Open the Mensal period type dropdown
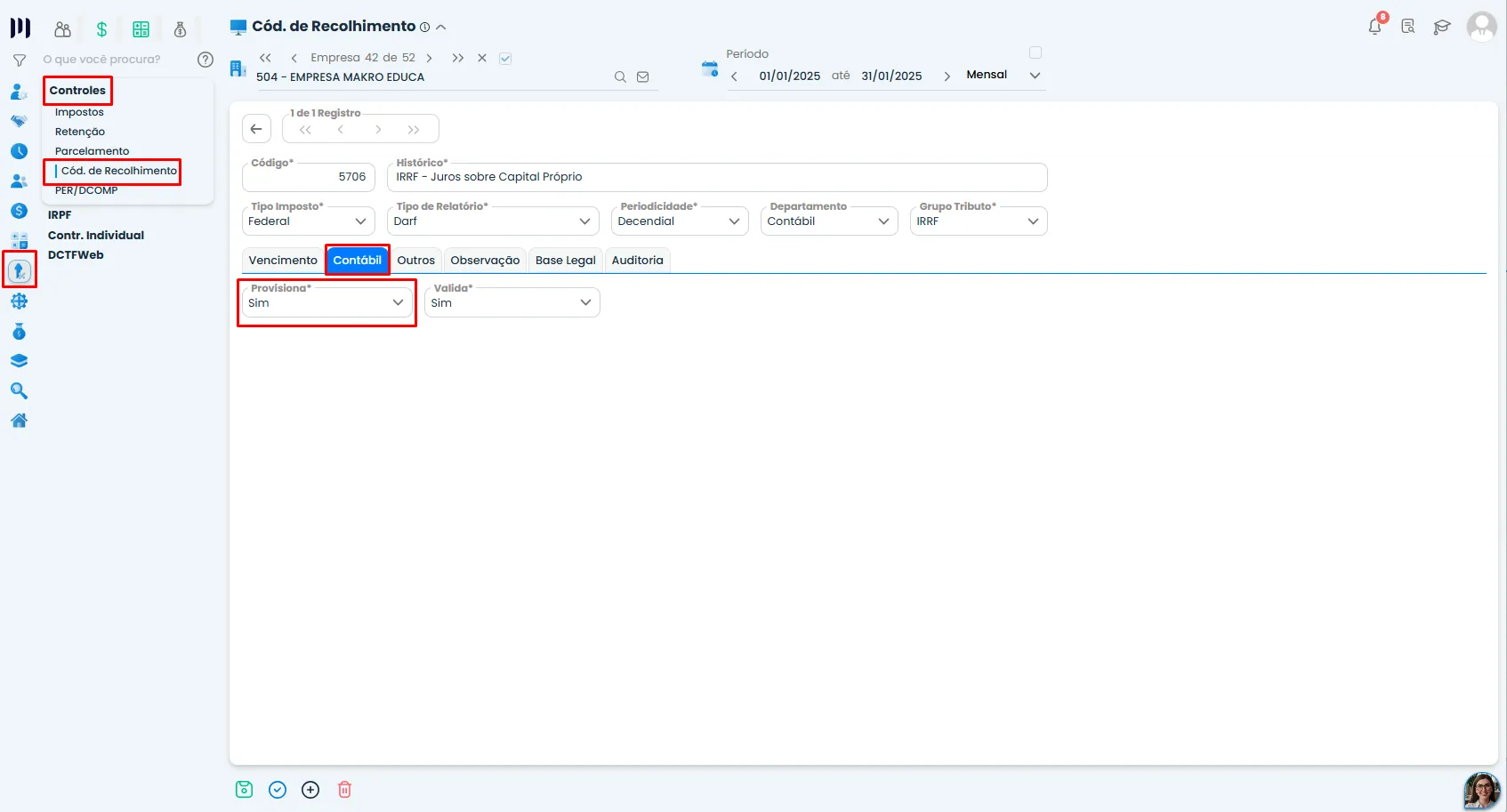Screen dimensions: 1507x812 coord(1003,76)
